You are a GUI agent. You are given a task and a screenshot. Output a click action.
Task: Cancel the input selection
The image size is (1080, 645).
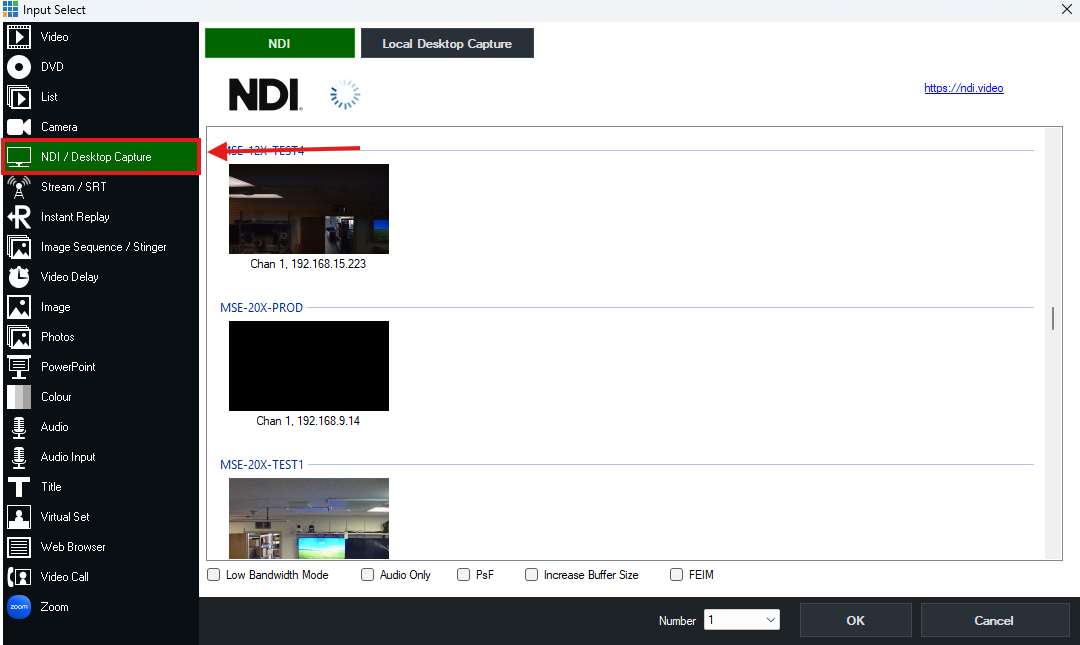point(995,619)
